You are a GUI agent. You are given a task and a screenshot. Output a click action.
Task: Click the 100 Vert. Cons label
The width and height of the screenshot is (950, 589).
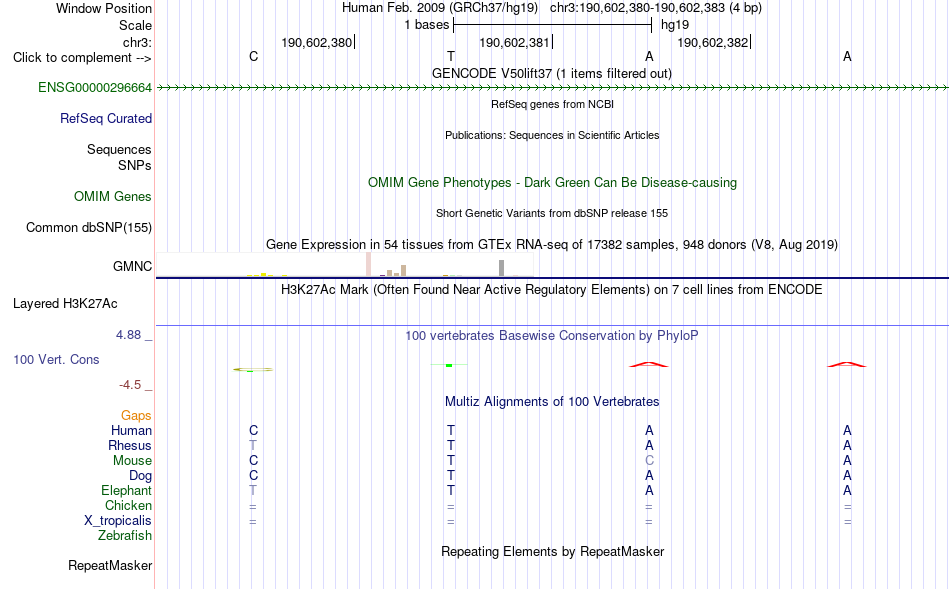pyautogui.click(x=56, y=359)
